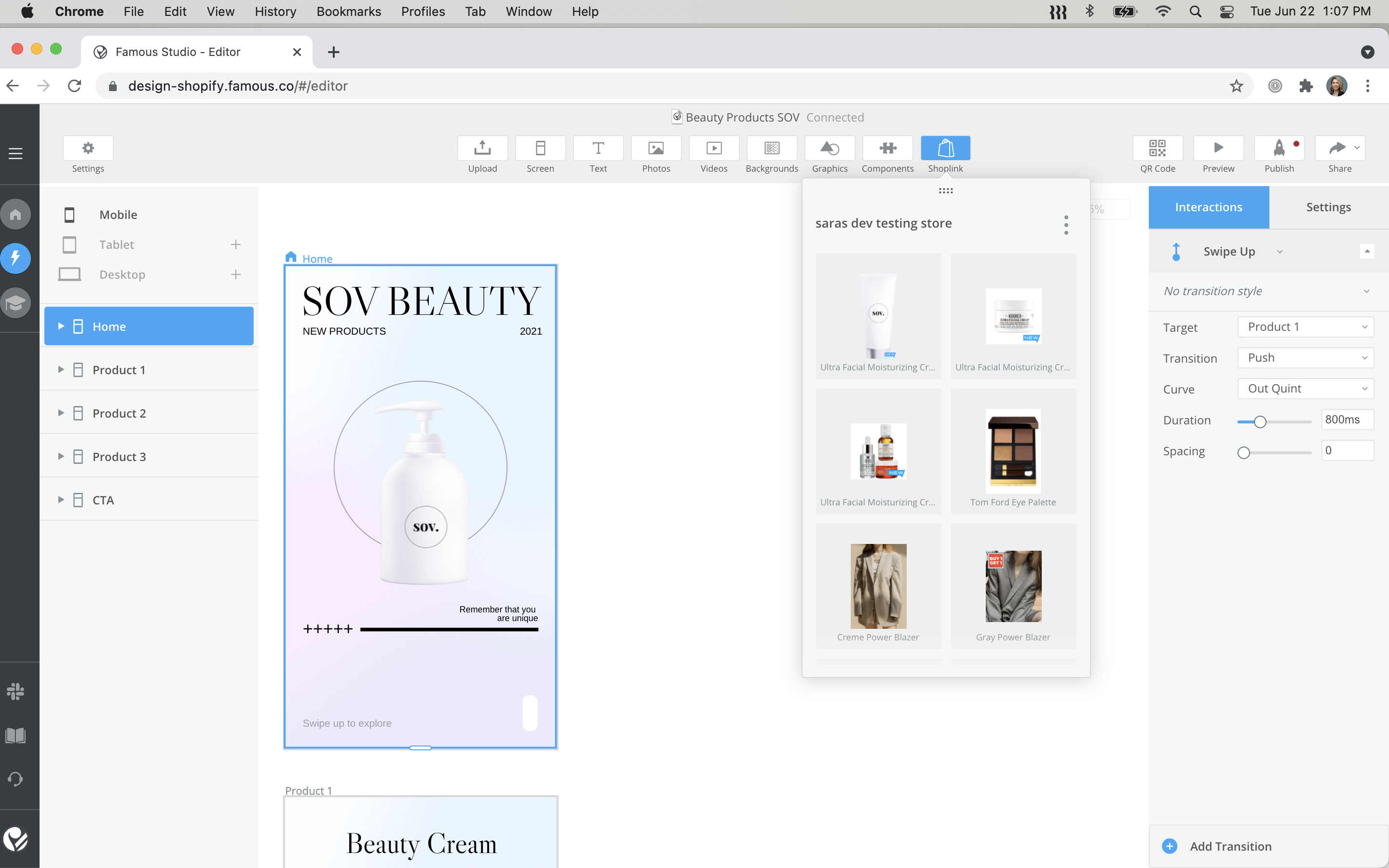Click the Preview play icon
Screen dimensions: 1389x868
tap(1218, 149)
